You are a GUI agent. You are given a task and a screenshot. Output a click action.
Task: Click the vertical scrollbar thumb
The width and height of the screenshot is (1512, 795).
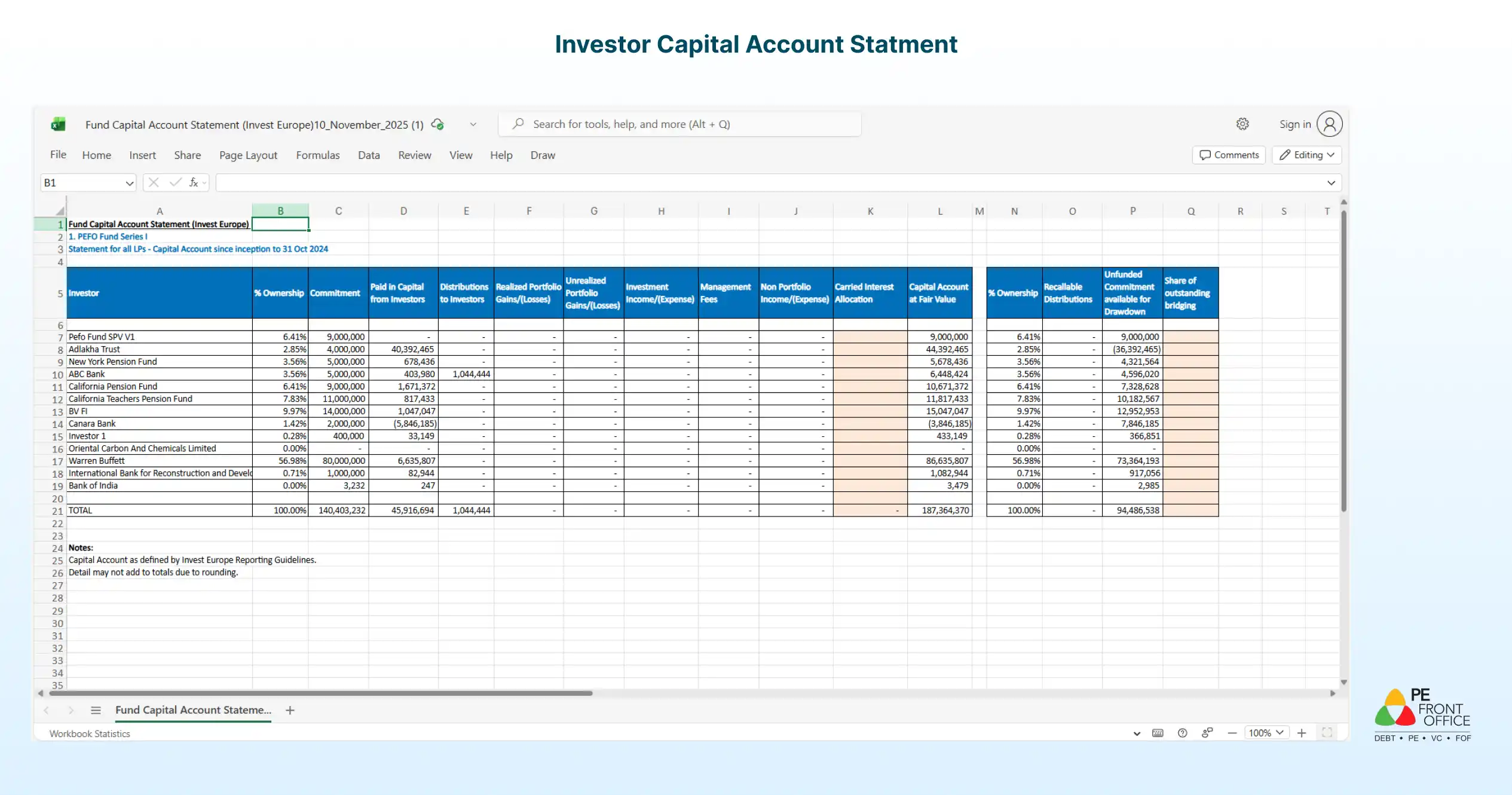coord(1343,362)
